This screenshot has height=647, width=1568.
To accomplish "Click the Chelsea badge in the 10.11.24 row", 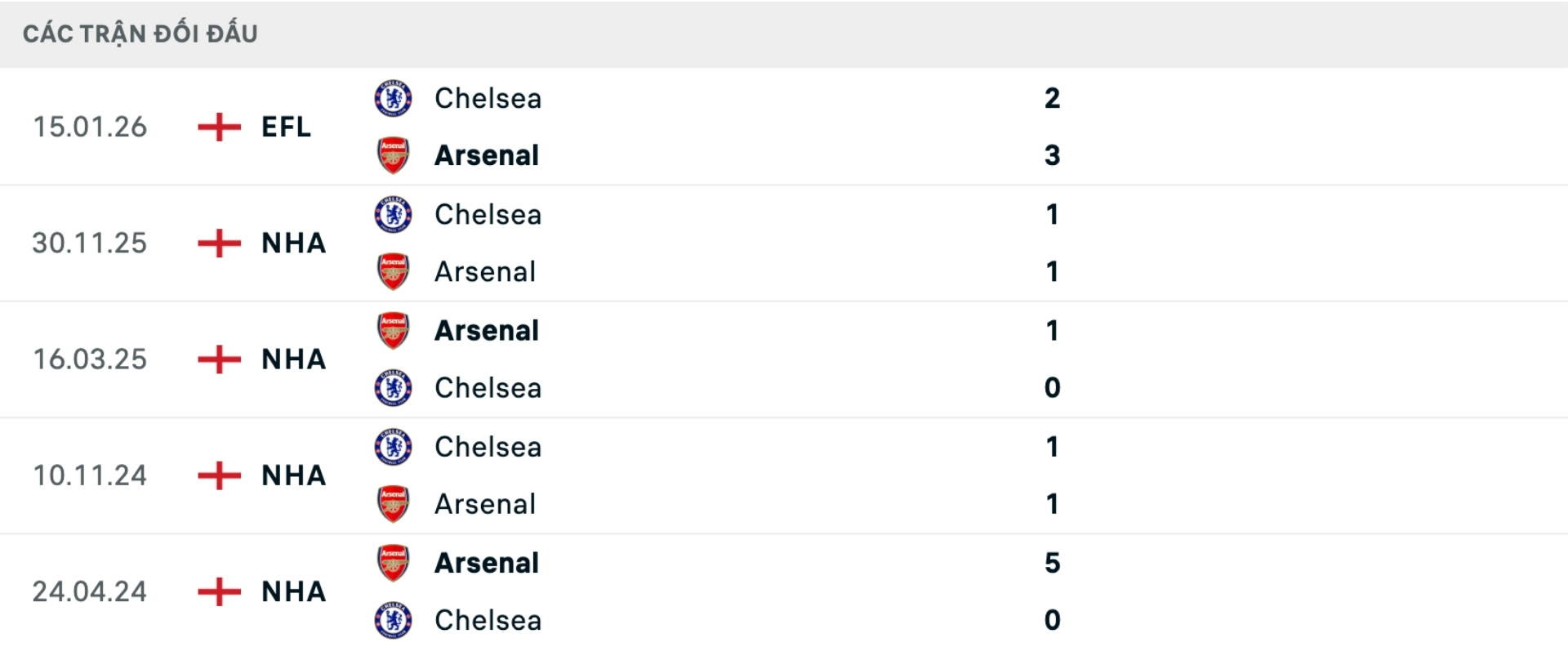I will tap(393, 446).
